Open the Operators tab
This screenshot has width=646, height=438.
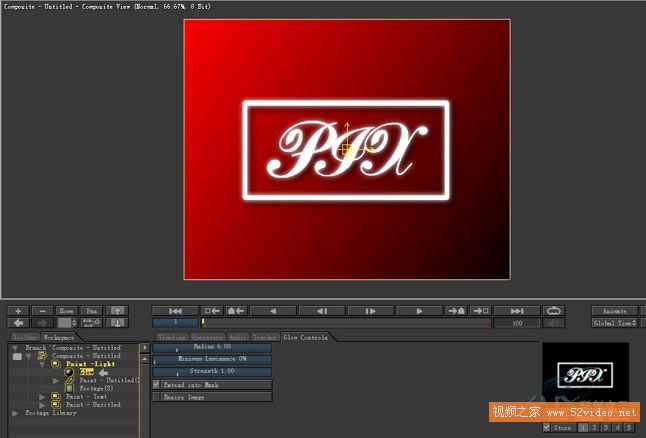[x=207, y=337]
